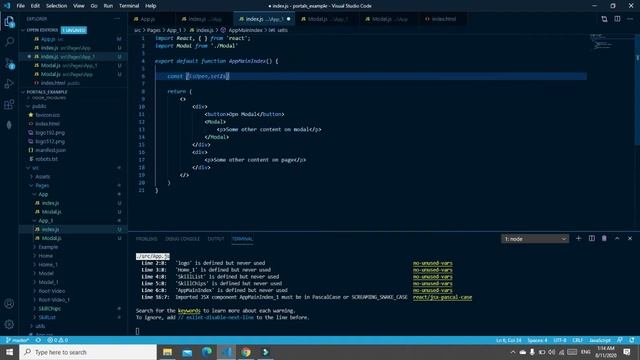
Task: Open editor more actions ellipsis
Action: click(x=630, y=19)
